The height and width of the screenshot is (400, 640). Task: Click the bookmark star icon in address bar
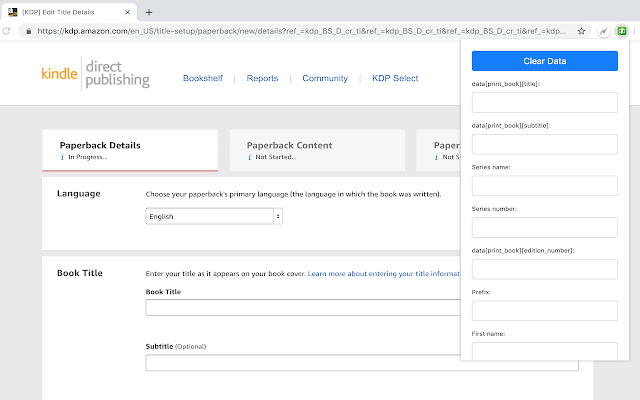(582, 31)
